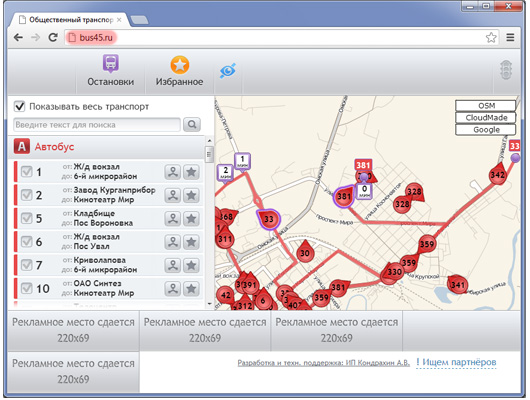Star bus 10 as favorite
The width and height of the screenshot is (530, 400).
[191, 289]
